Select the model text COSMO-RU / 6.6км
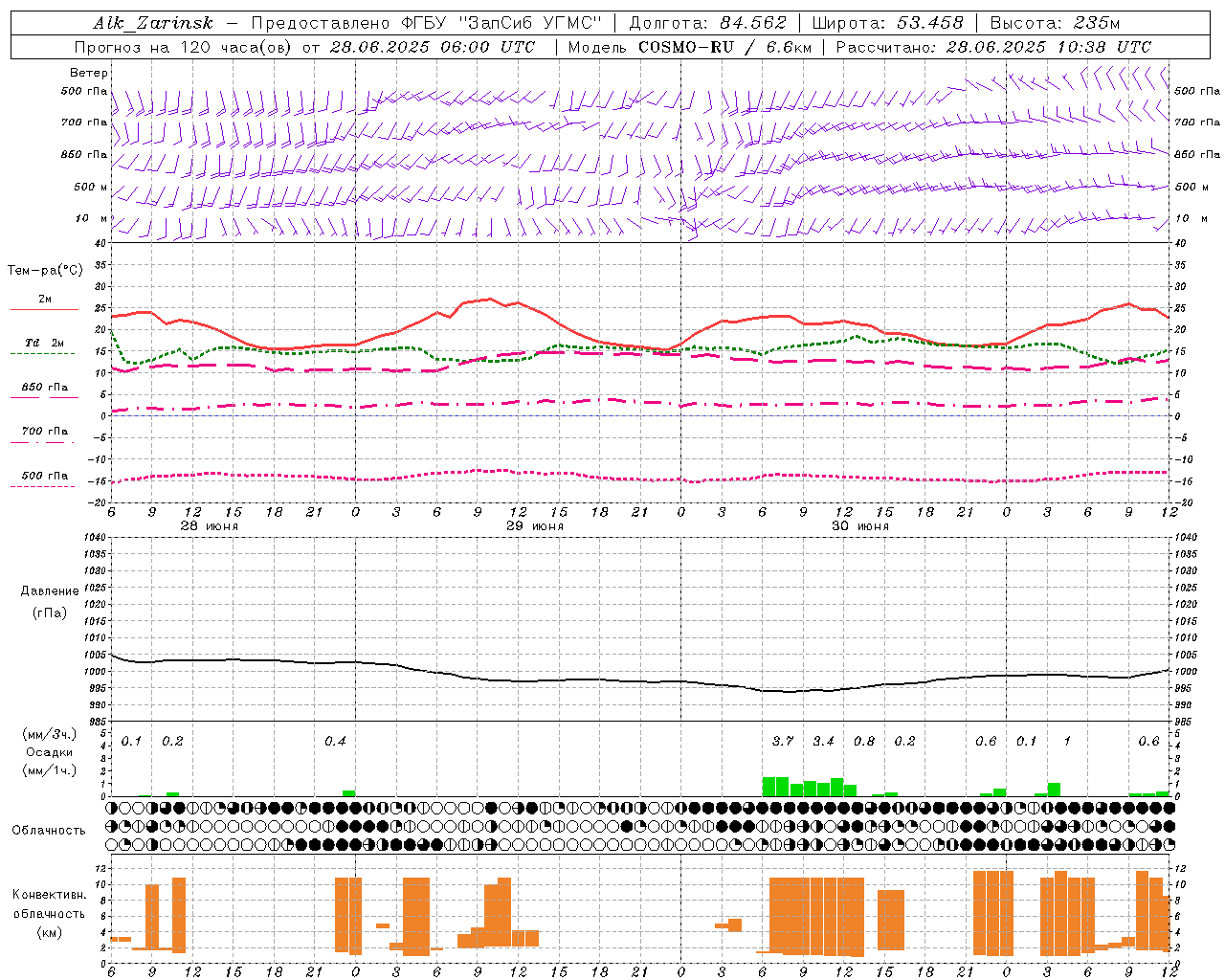Screen dimensions: 1225x980 click(724, 47)
